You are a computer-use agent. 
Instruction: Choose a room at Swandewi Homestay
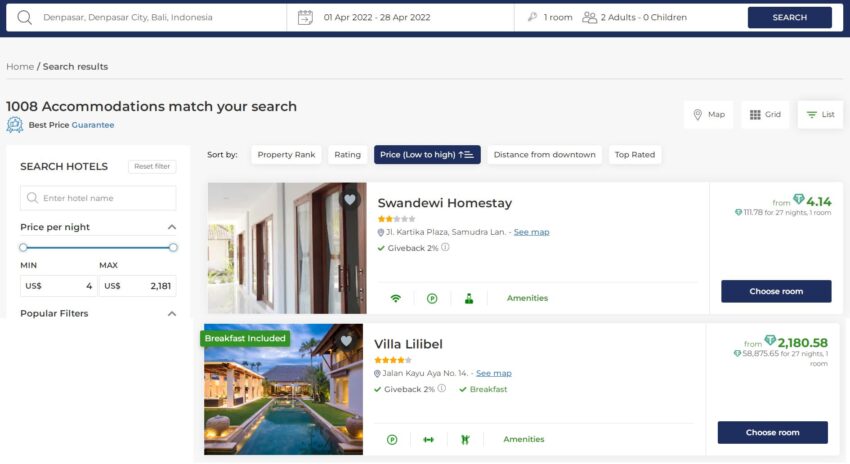(x=776, y=291)
